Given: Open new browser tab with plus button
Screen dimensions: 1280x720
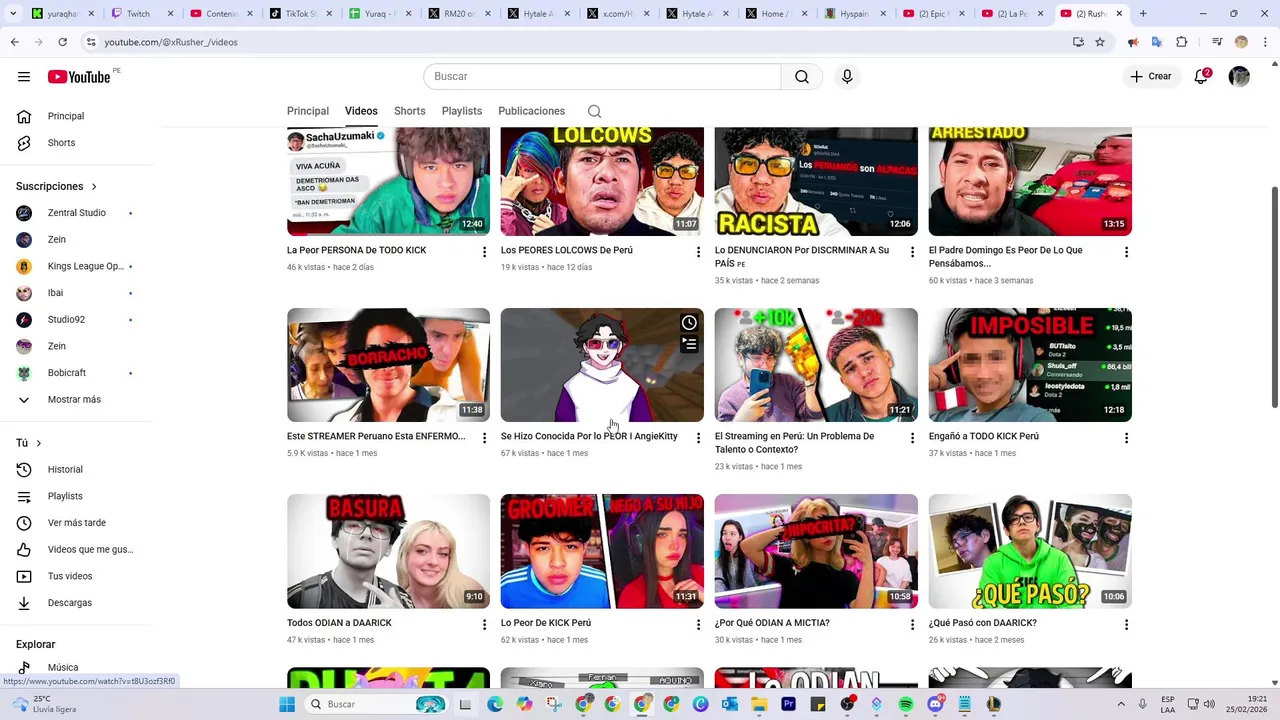Looking at the screenshot, I should (1143, 14).
